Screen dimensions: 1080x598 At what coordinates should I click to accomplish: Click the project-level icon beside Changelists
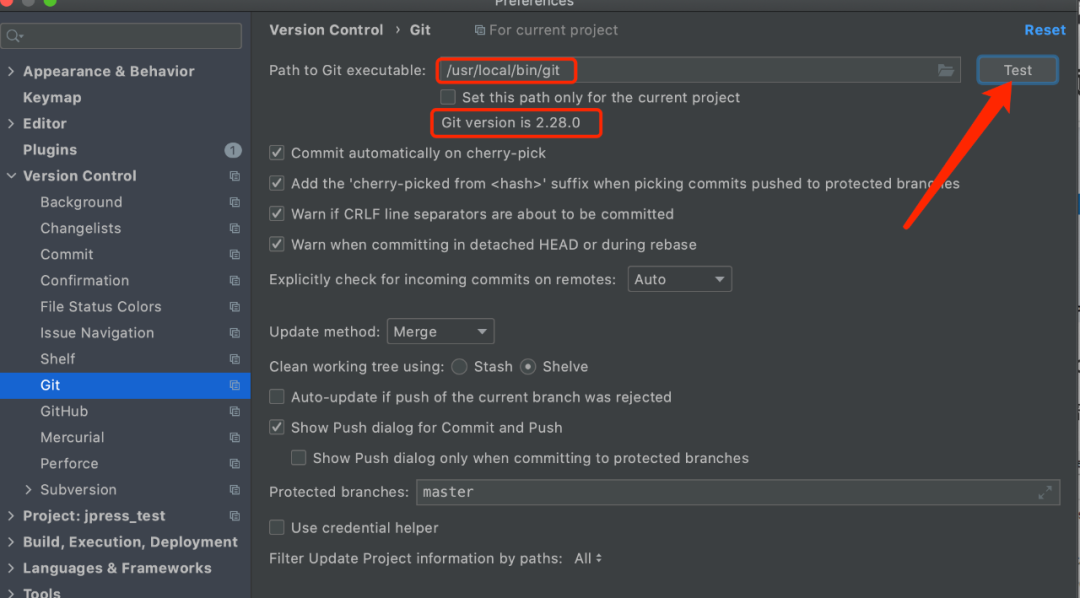pyautogui.click(x=234, y=228)
